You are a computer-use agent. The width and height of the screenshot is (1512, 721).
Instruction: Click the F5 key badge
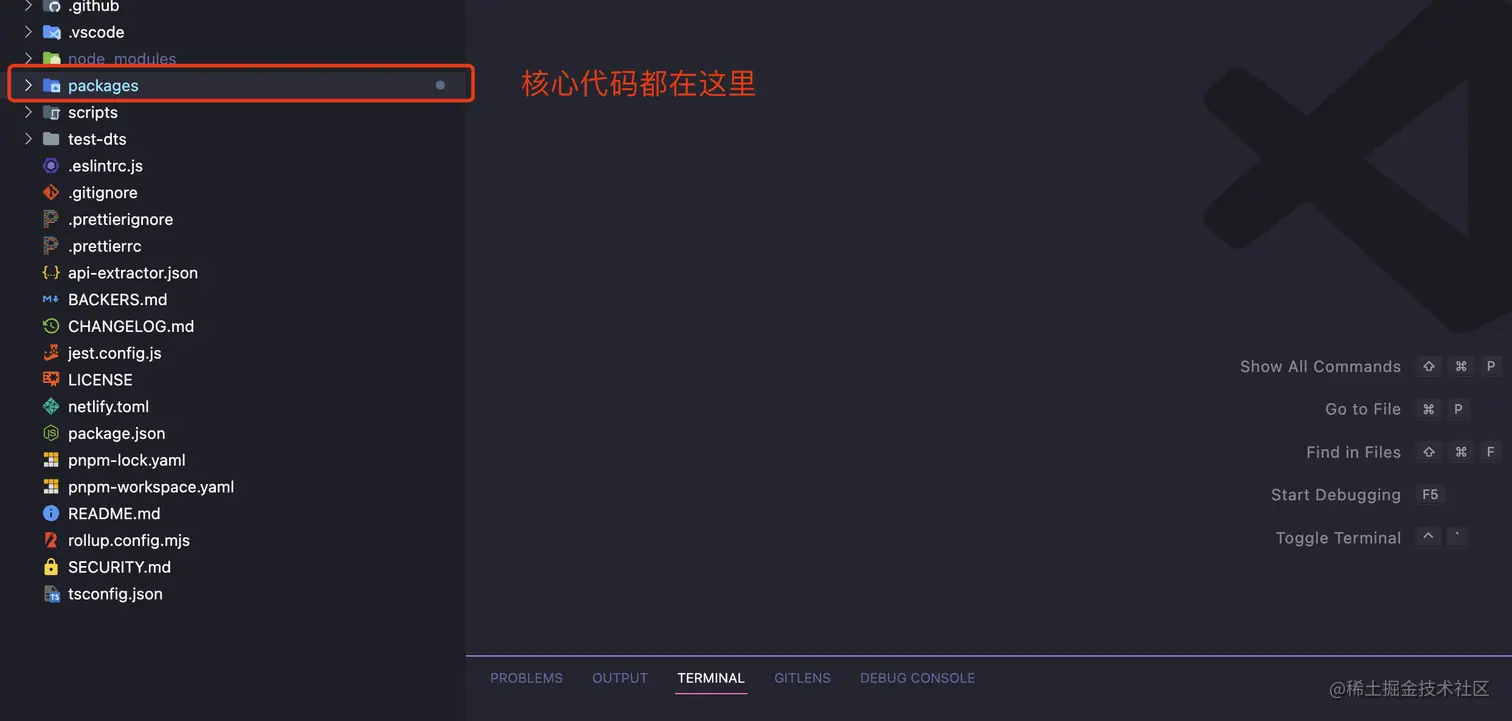pos(1430,495)
